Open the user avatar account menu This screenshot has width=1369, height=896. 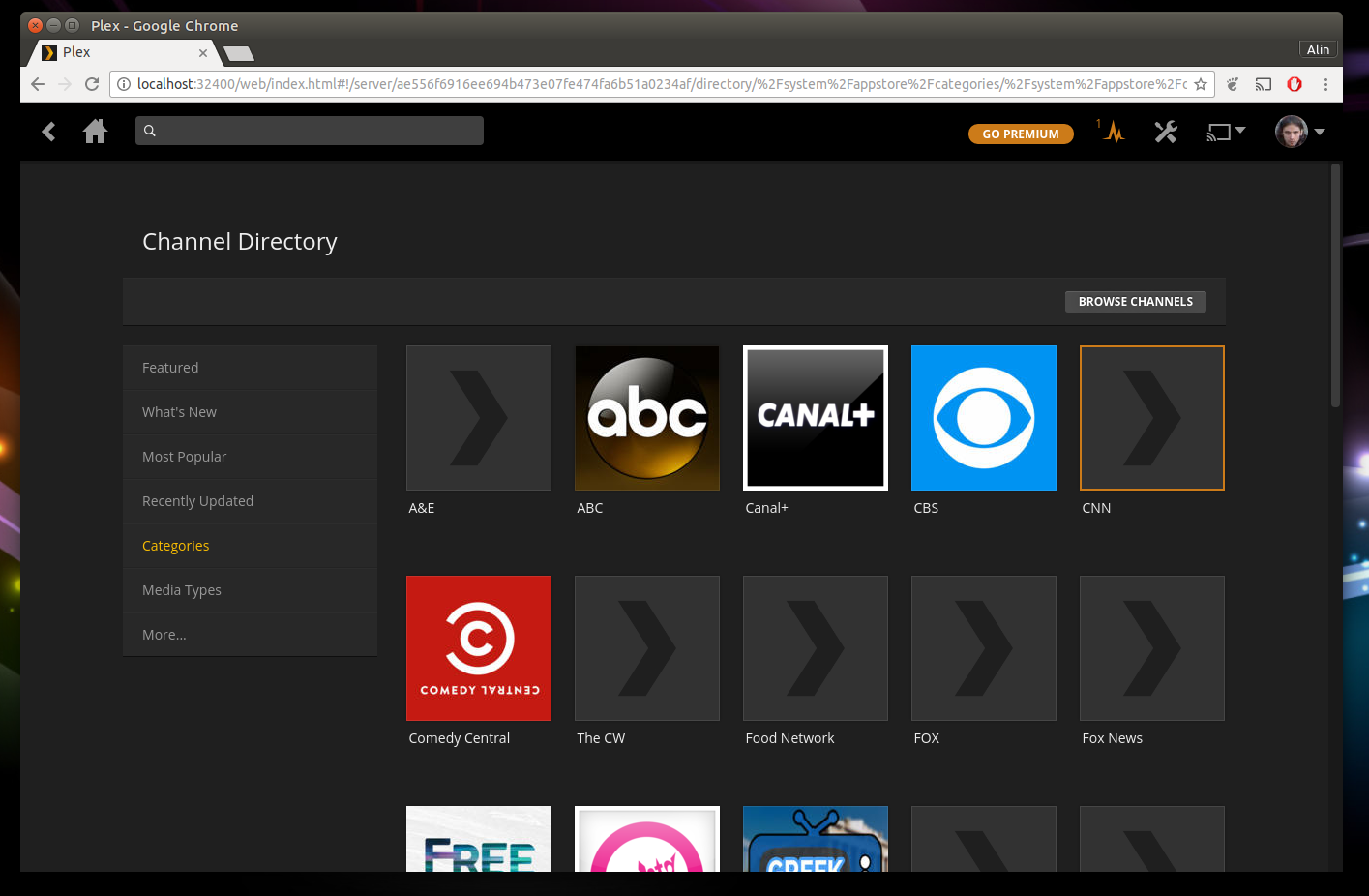[x=1299, y=132]
